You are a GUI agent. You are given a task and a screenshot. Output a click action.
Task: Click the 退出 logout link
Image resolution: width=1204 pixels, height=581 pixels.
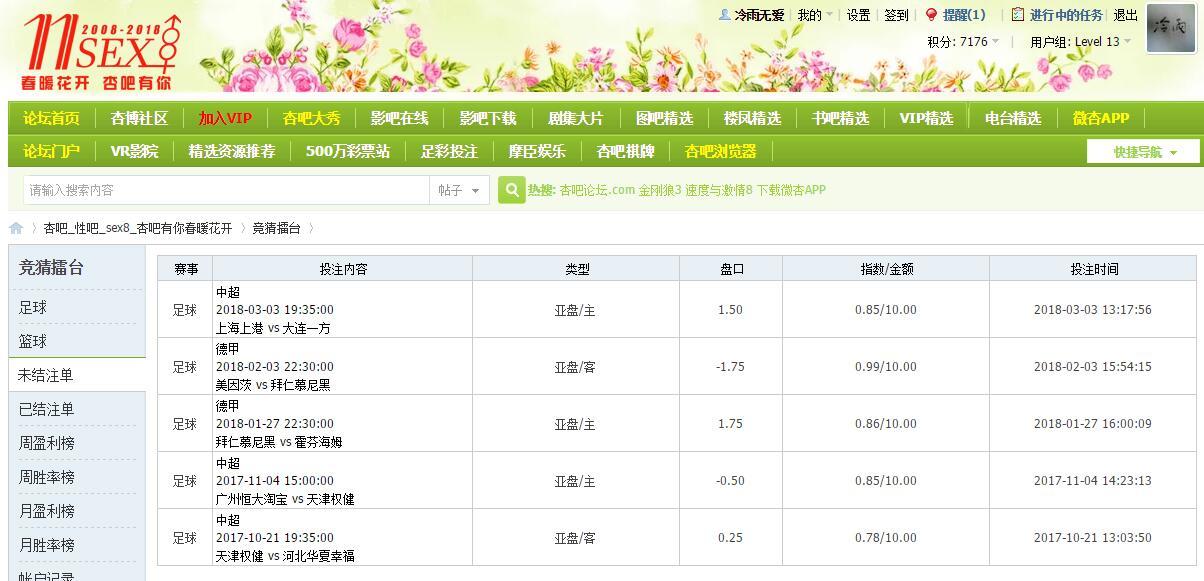[x=1126, y=15]
